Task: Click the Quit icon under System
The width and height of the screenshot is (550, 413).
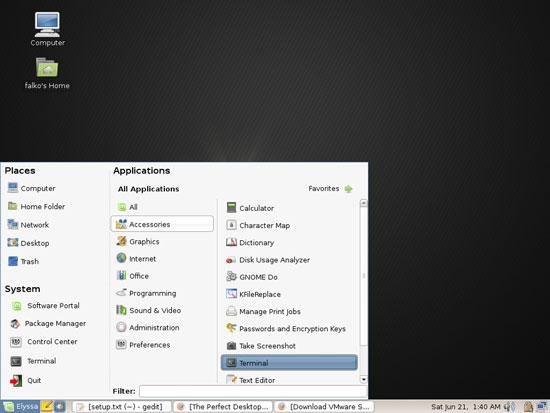Action: [16, 380]
